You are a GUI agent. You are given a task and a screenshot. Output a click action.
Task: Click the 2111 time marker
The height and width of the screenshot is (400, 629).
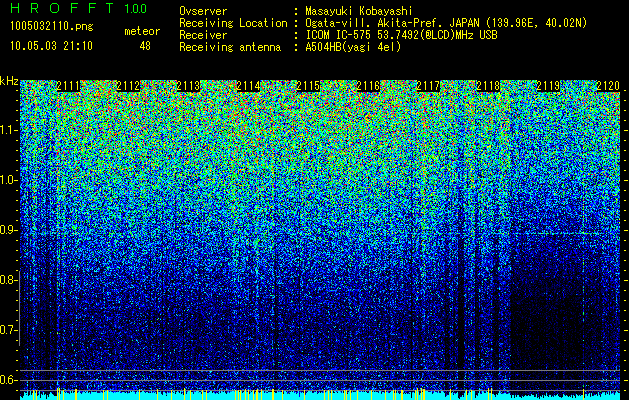pos(68,85)
